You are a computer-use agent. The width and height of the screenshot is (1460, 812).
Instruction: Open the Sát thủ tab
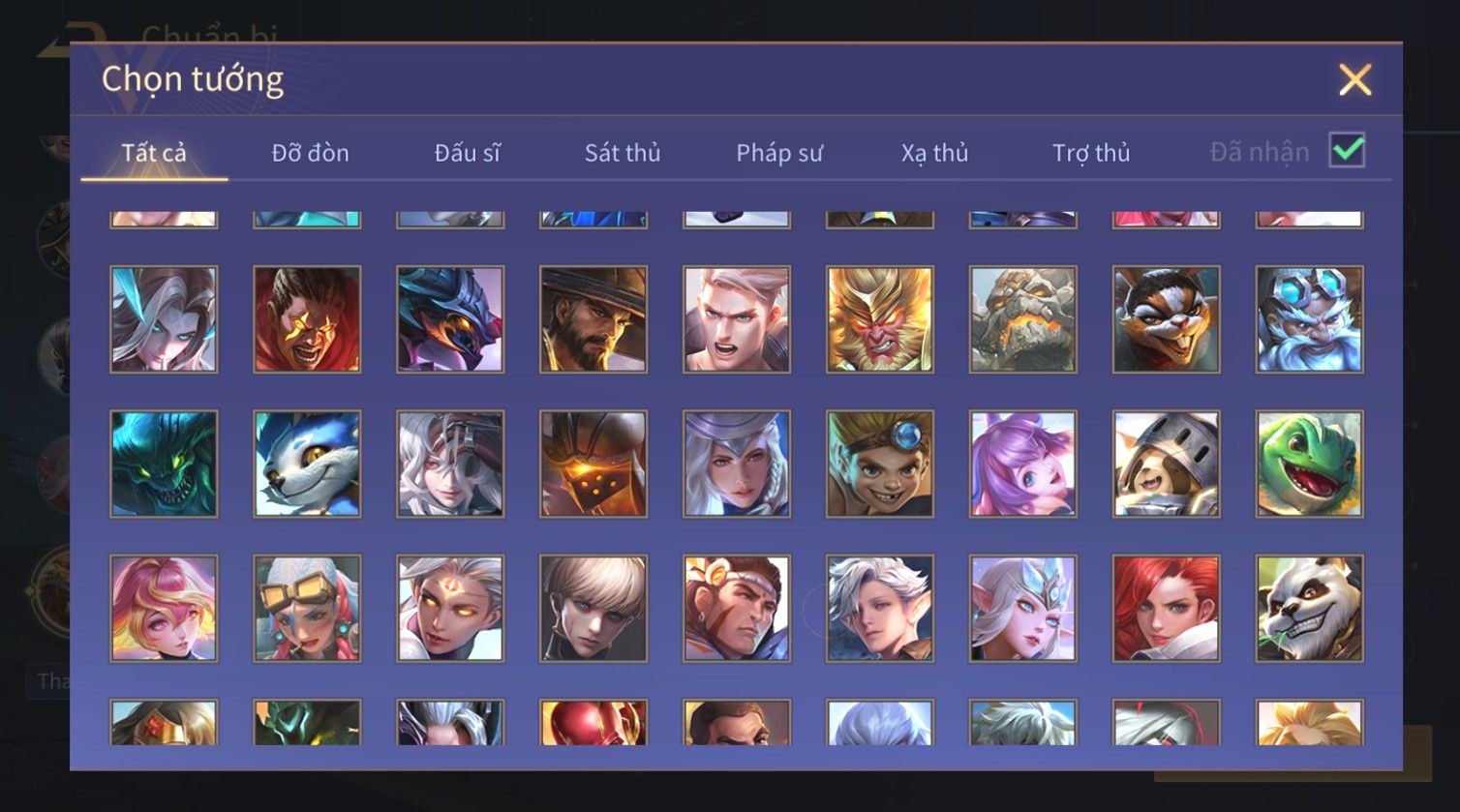[x=623, y=153]
